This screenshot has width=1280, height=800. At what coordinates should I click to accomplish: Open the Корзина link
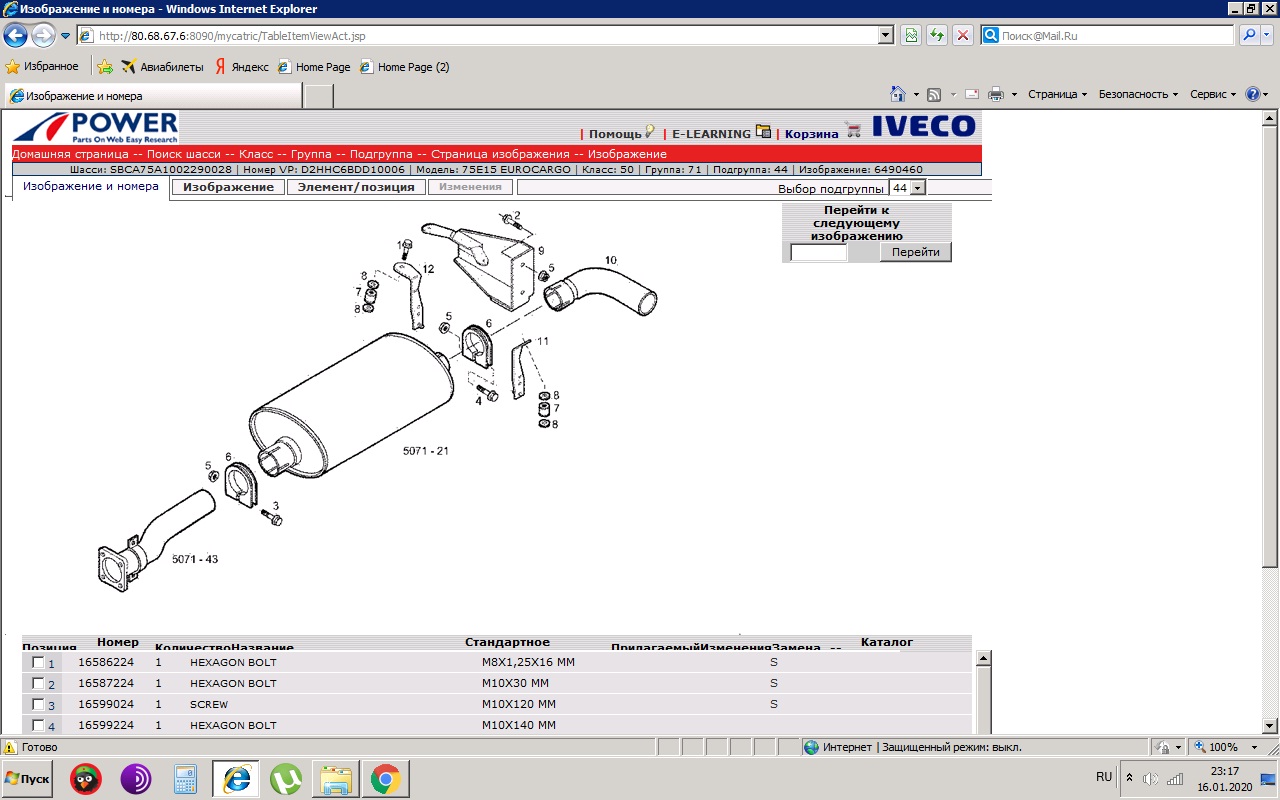tap(812, 134)
